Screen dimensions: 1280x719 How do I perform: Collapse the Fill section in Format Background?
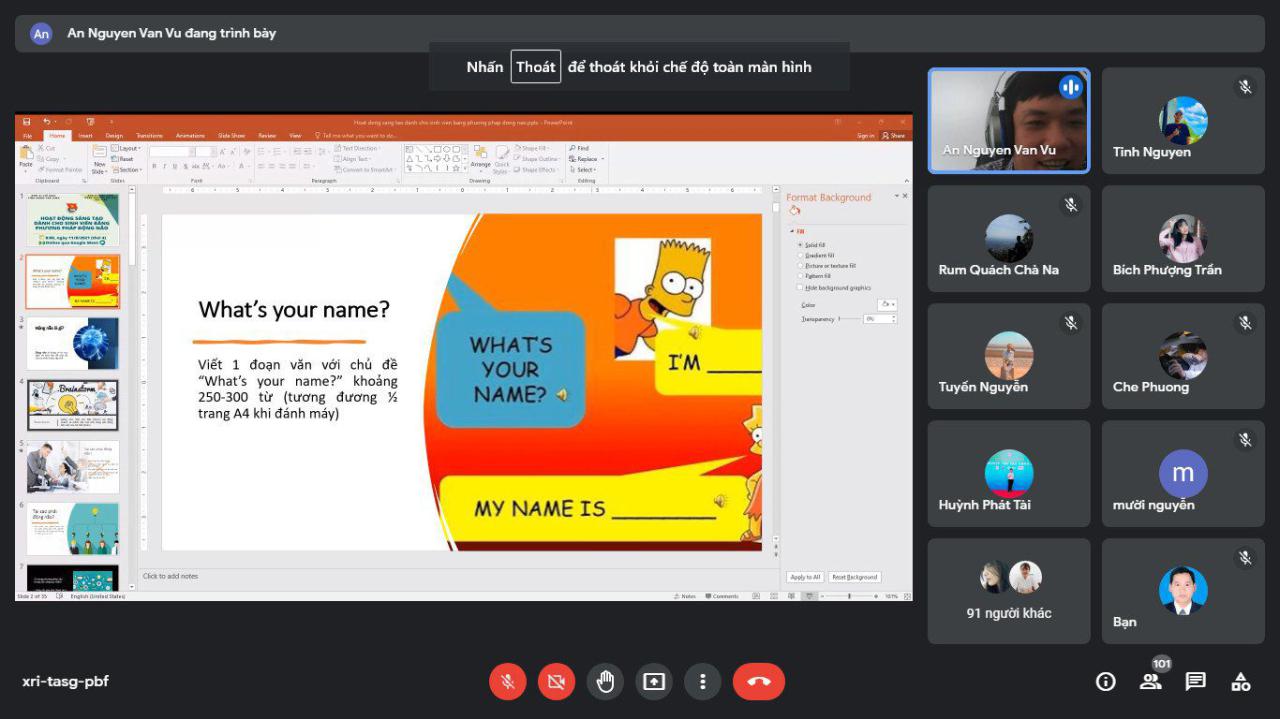tap(791, 231)
